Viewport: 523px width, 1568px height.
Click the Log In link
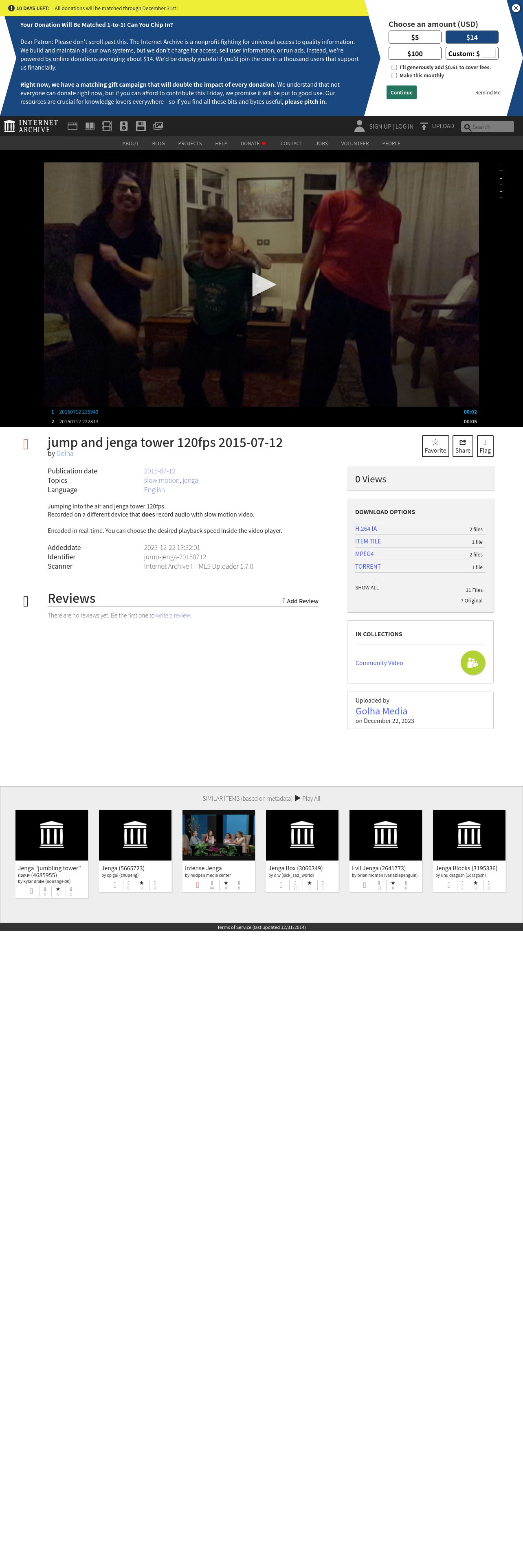click(x=404, y=127)
